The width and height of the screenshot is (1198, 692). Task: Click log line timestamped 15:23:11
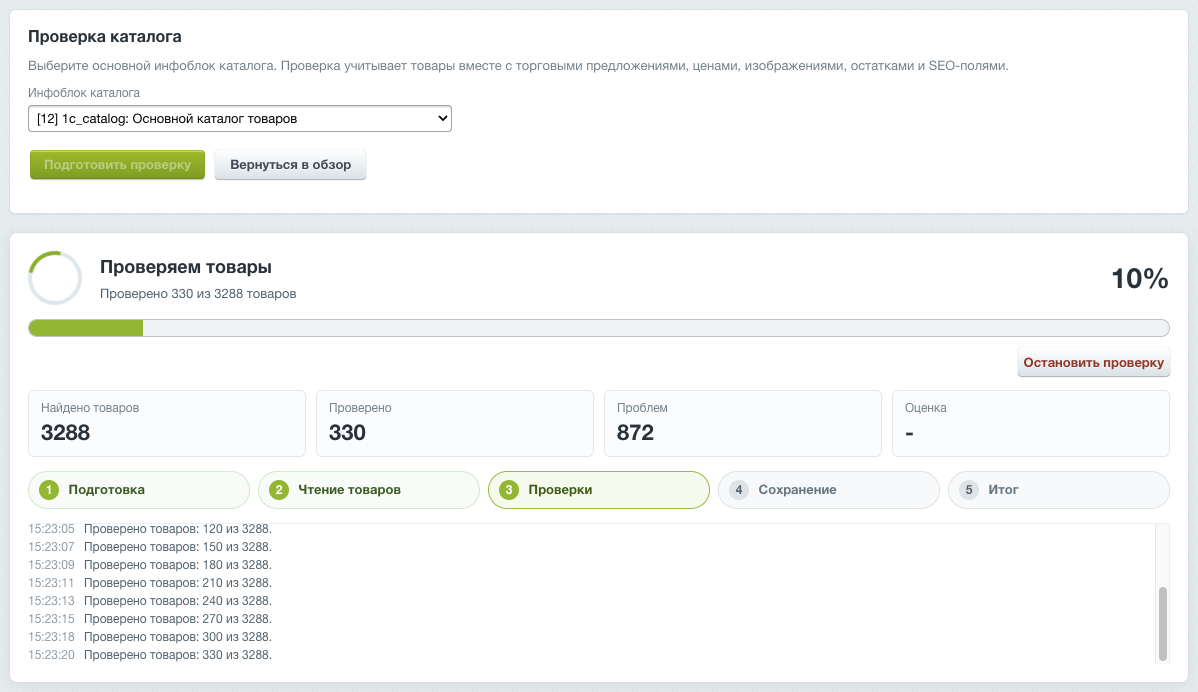[x=150, y=583]
